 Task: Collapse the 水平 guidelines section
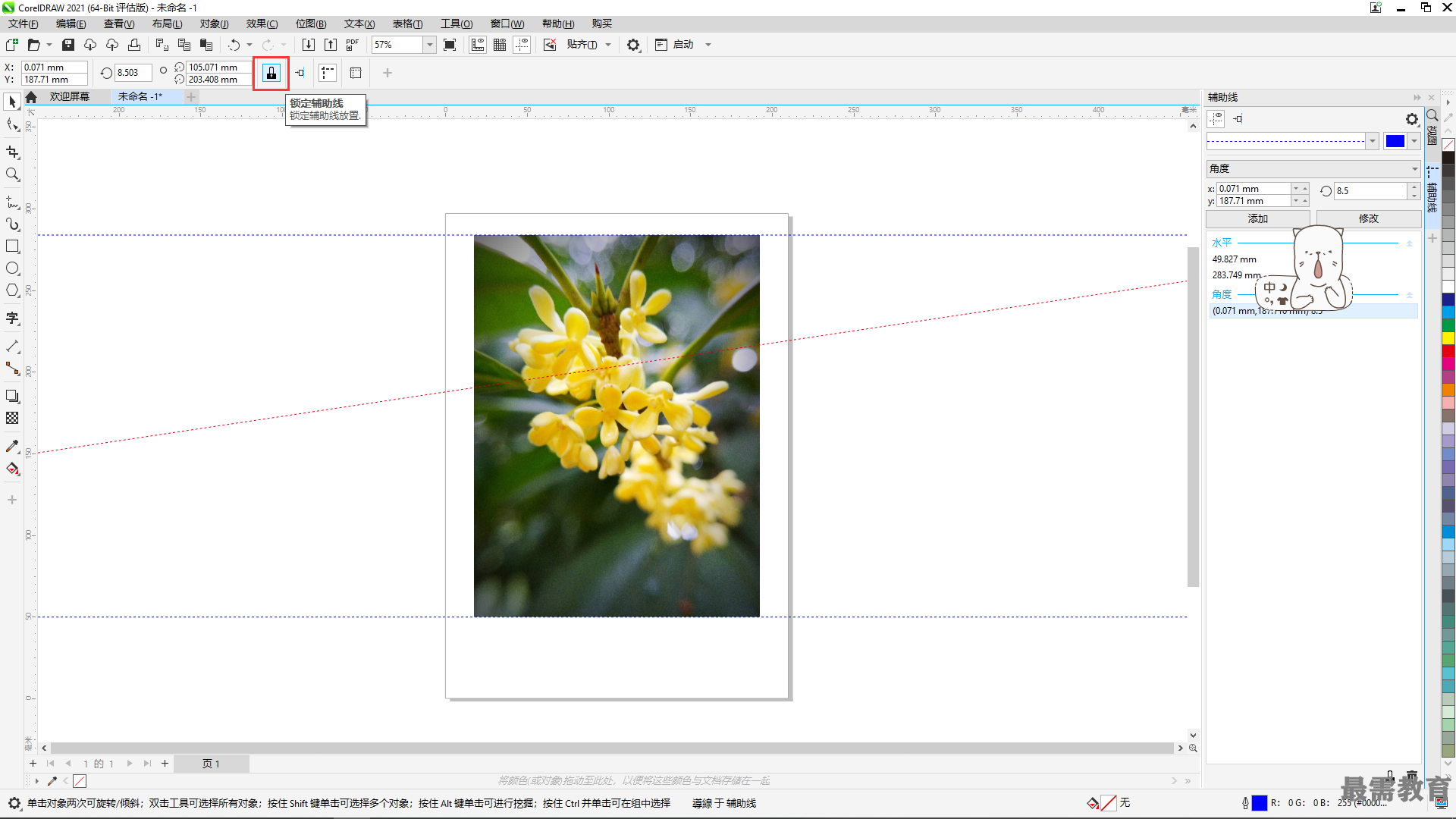[1410, 243]
